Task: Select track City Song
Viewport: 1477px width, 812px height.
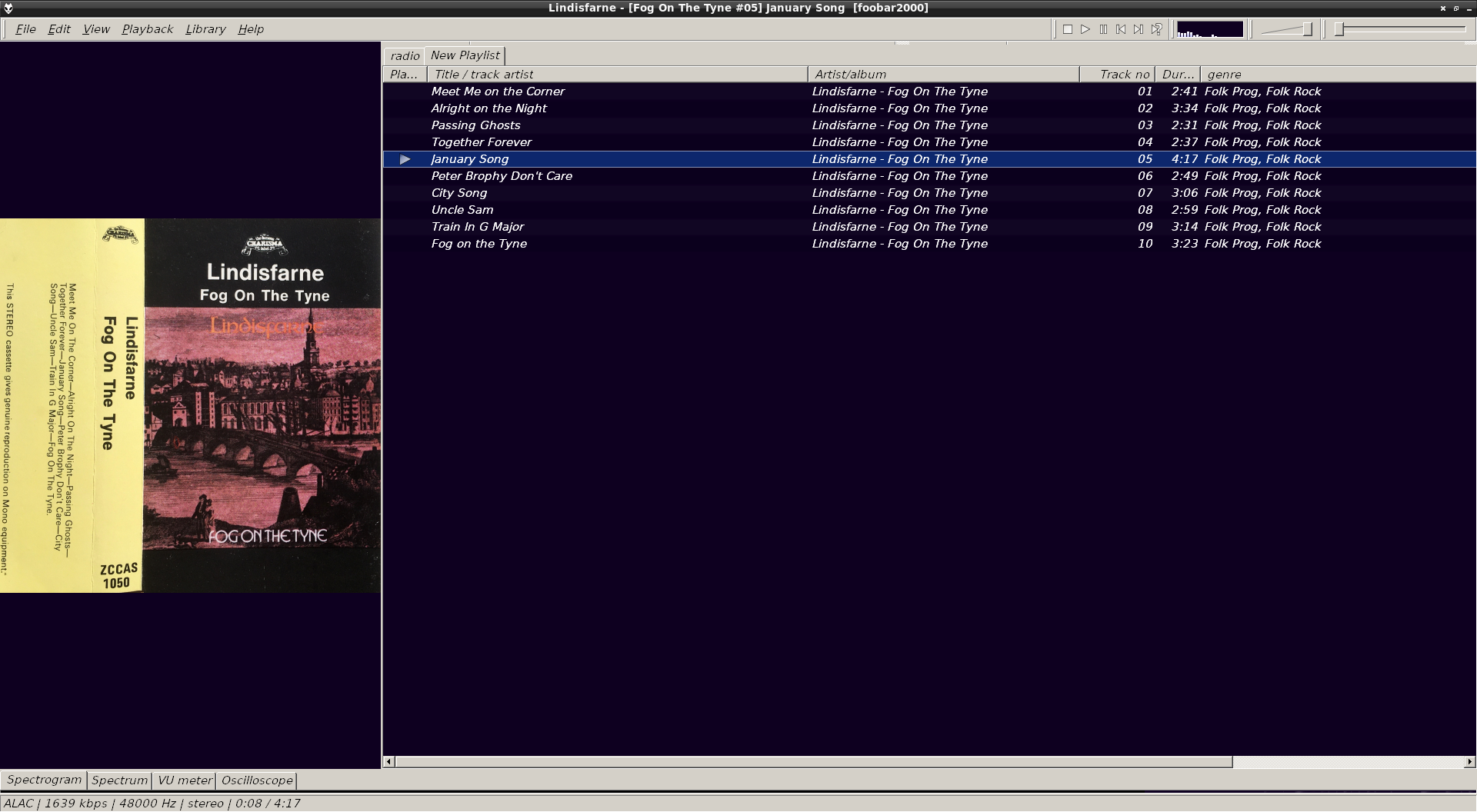Action: [x=929, y=193]
